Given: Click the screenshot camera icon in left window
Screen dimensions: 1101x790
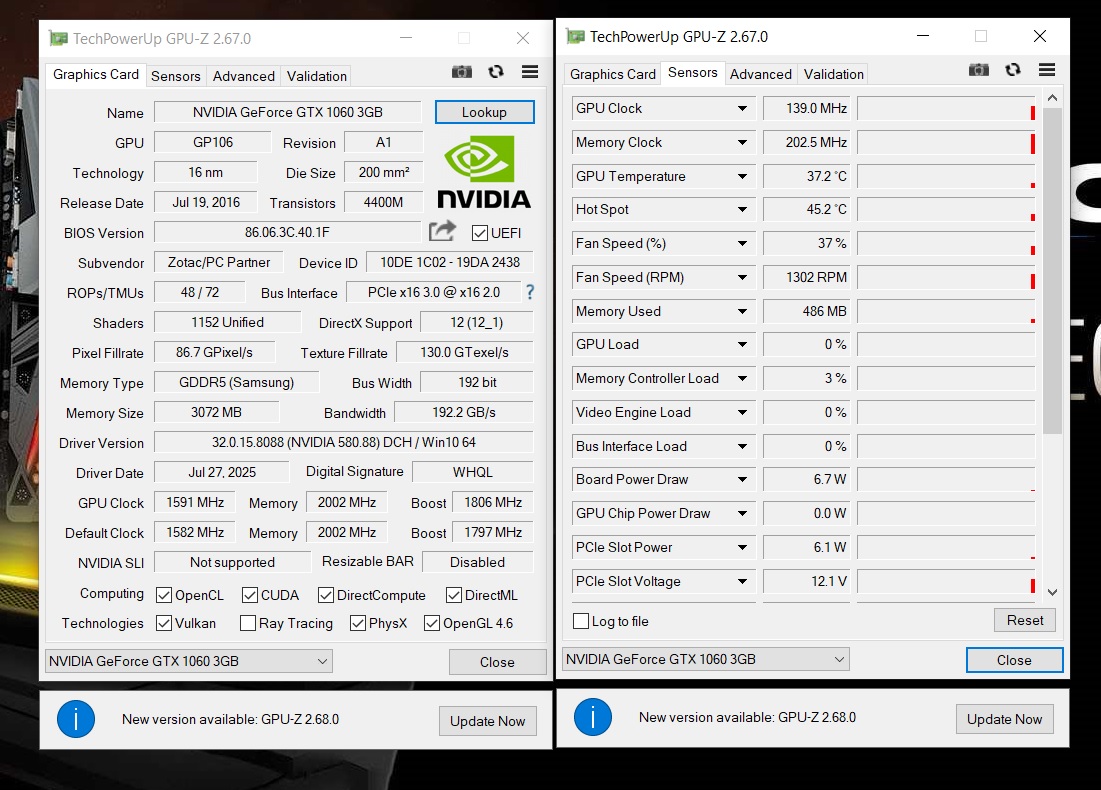Looking at the screenshot, I should (462, 72).
